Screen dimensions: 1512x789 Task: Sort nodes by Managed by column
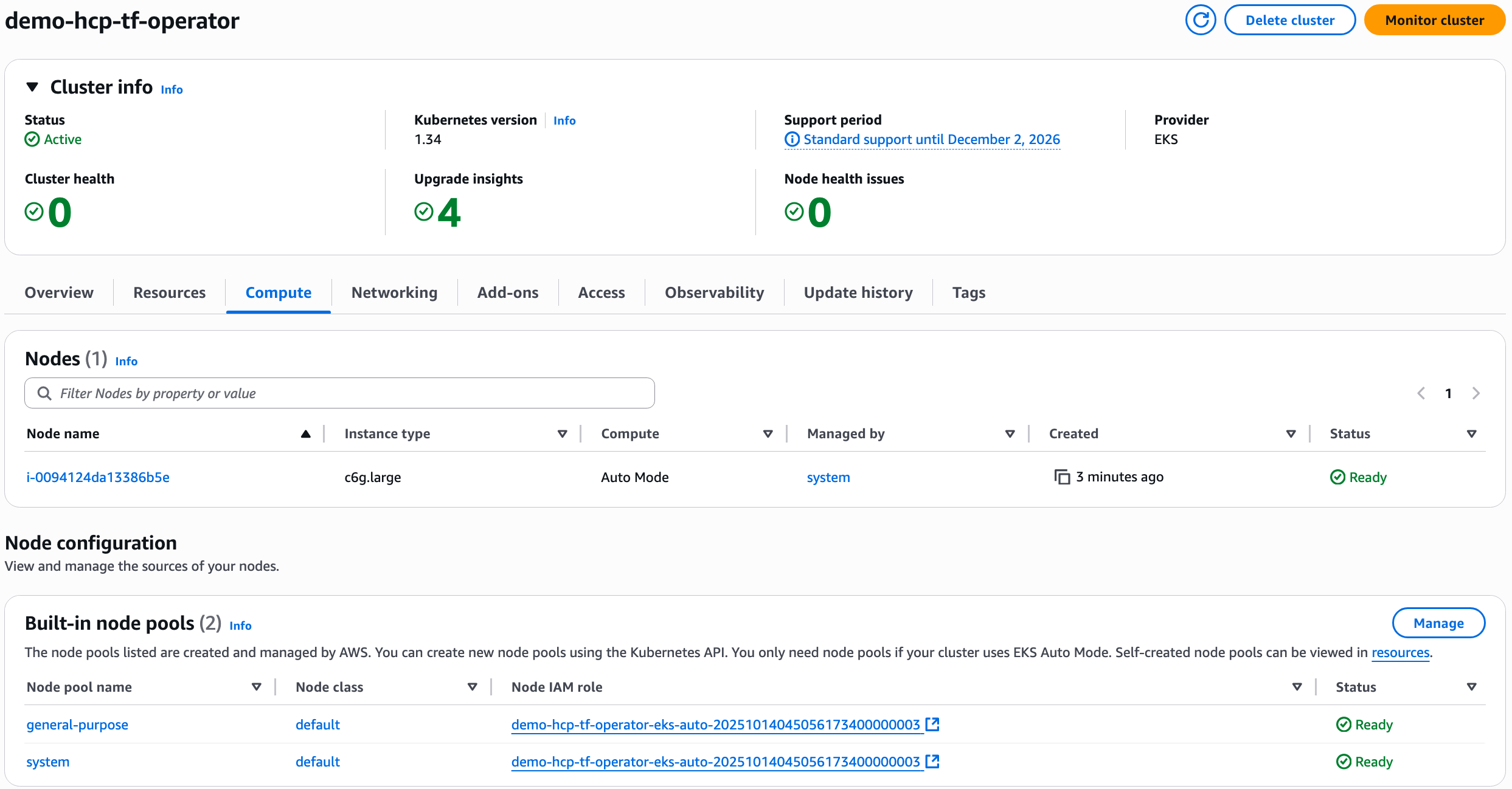pyautogui.click(x=1010, y=433)
